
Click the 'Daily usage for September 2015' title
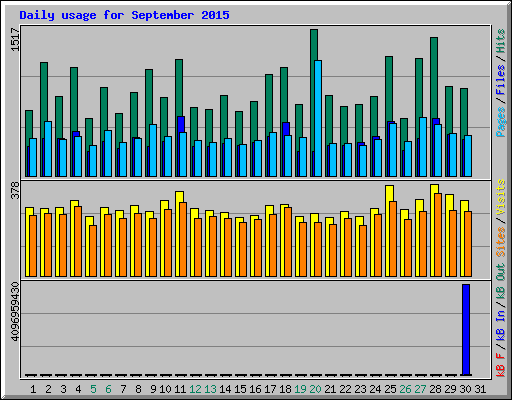124,15
